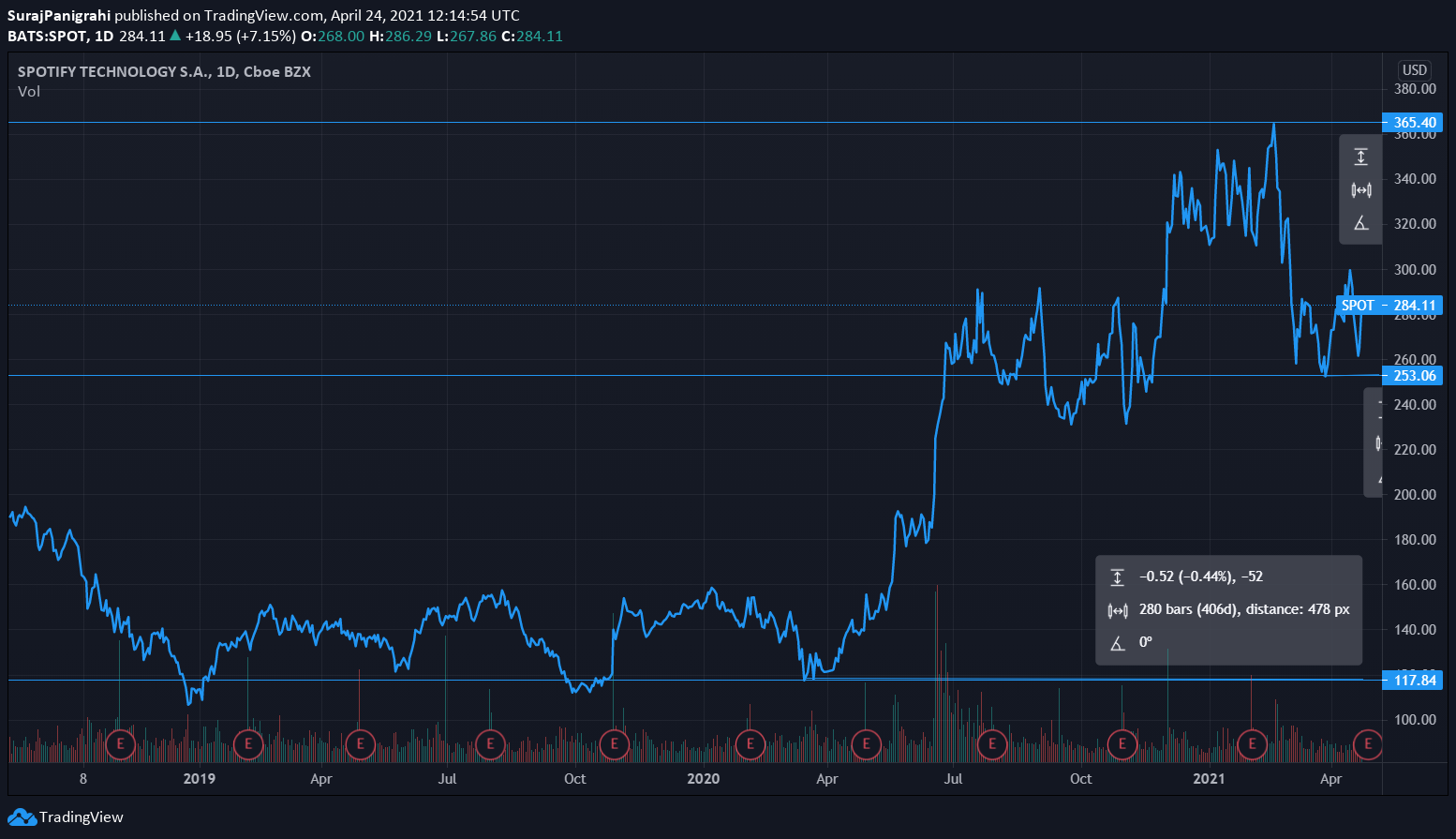
Task: Click the '-0.52 (-0.44%), -52' tooltip text
Action: point(1201,577)
